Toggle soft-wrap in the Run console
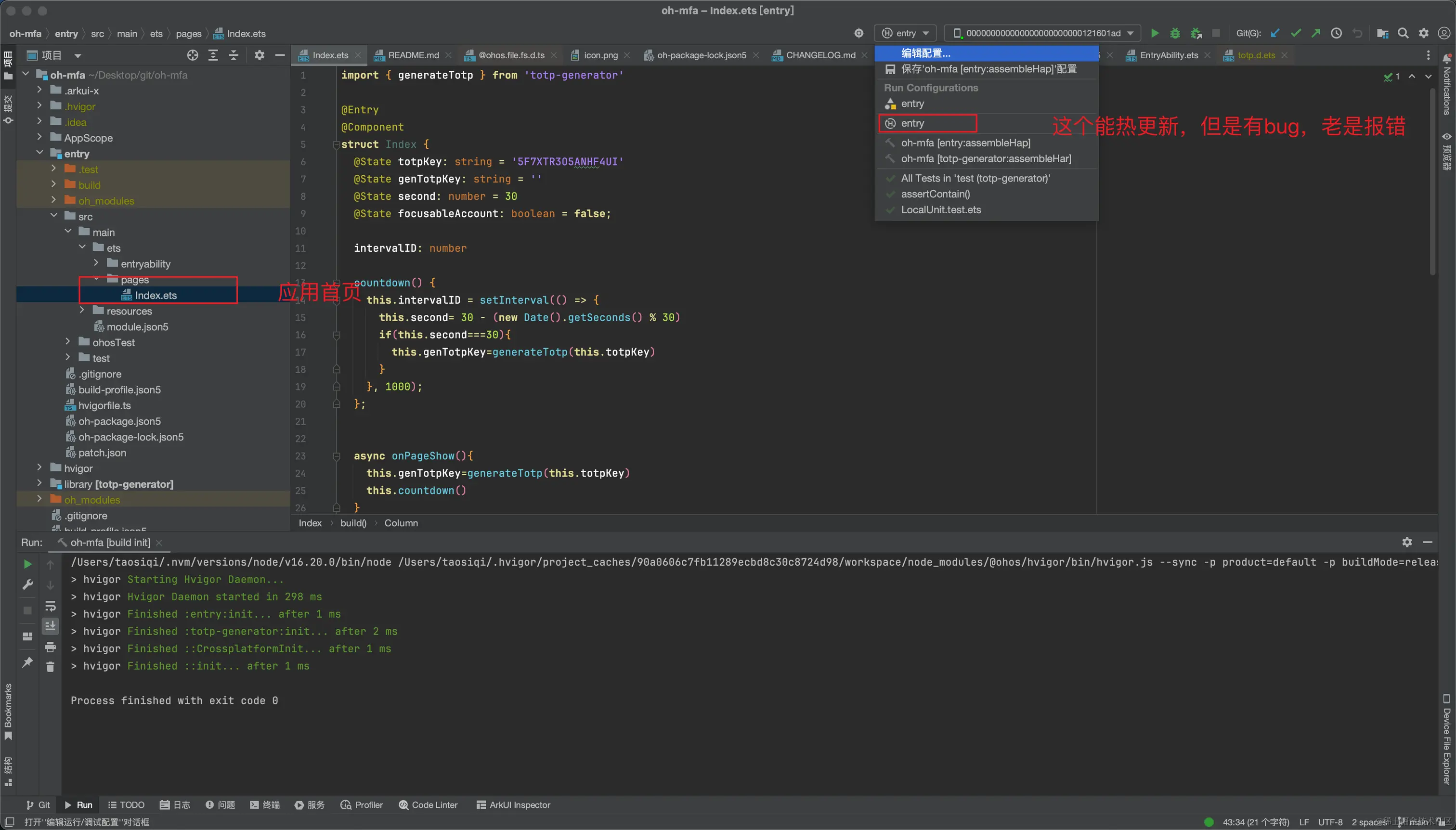 click(50, 606)
